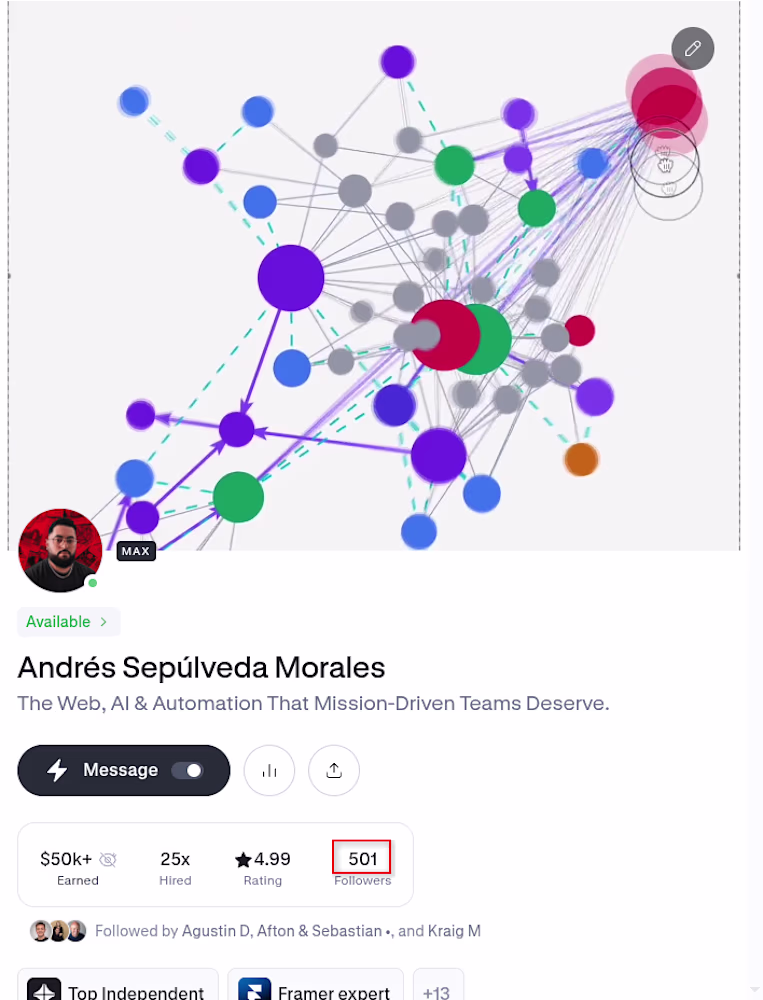Click the Top Independent badge label

[x=136, y=992]
